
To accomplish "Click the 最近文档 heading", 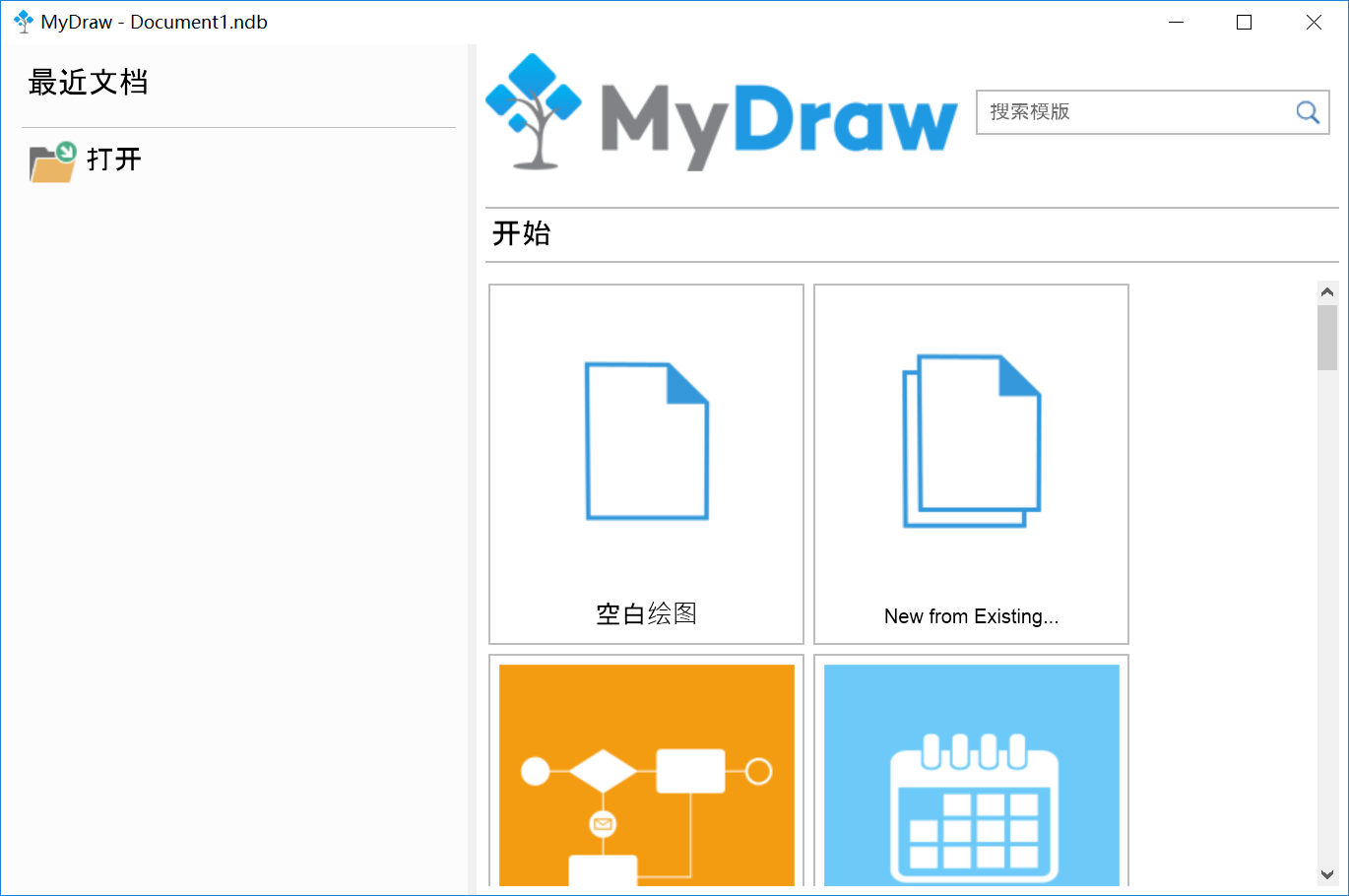I will click(89, 82).
